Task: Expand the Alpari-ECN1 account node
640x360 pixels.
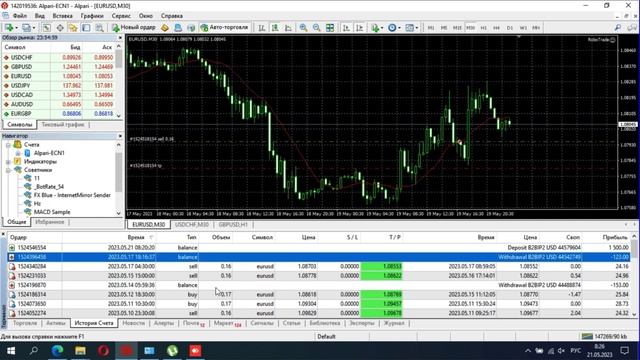Action: coord(18,153)
